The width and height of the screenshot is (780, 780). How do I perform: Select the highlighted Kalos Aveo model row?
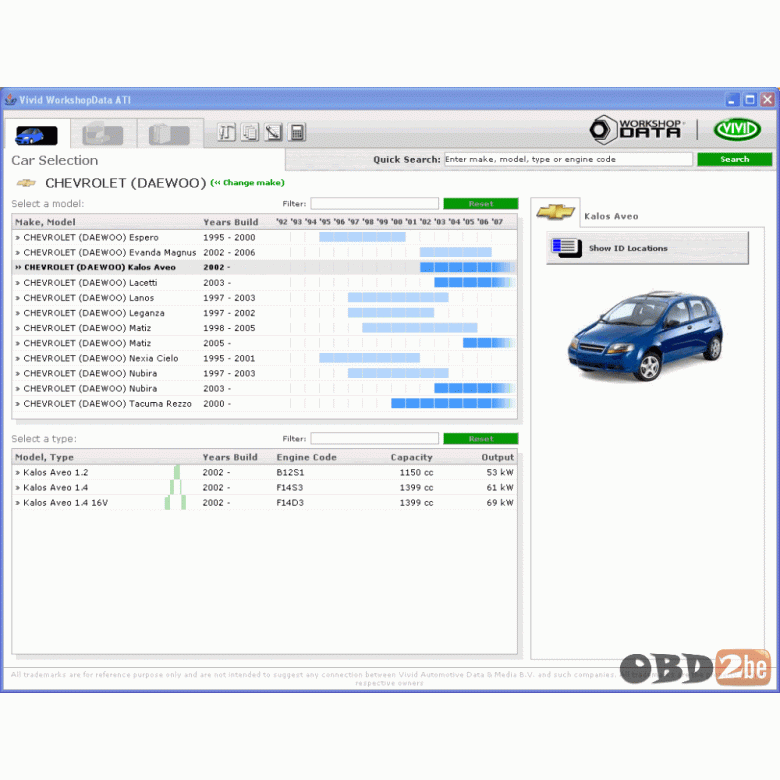point(264,267)
